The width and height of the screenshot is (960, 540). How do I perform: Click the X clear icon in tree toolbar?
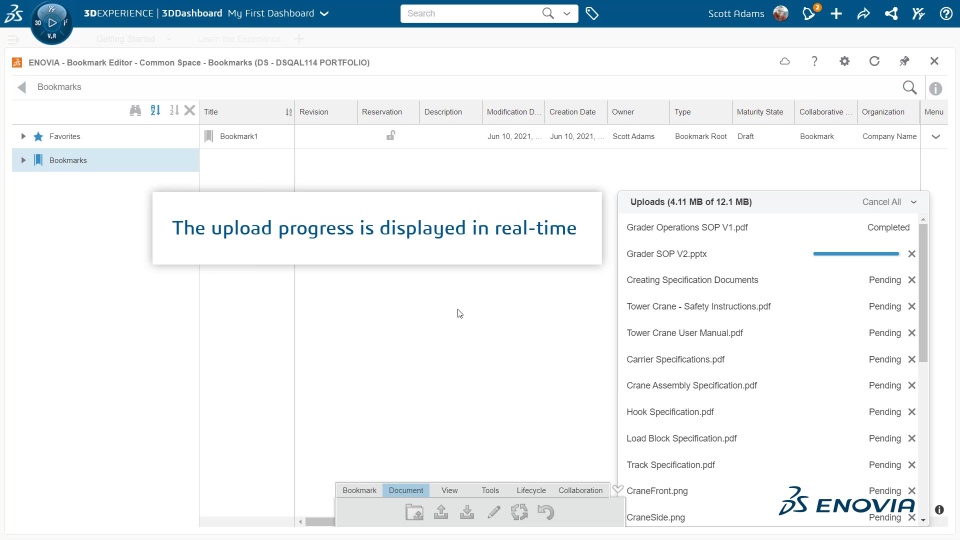(x=190, y=110)
